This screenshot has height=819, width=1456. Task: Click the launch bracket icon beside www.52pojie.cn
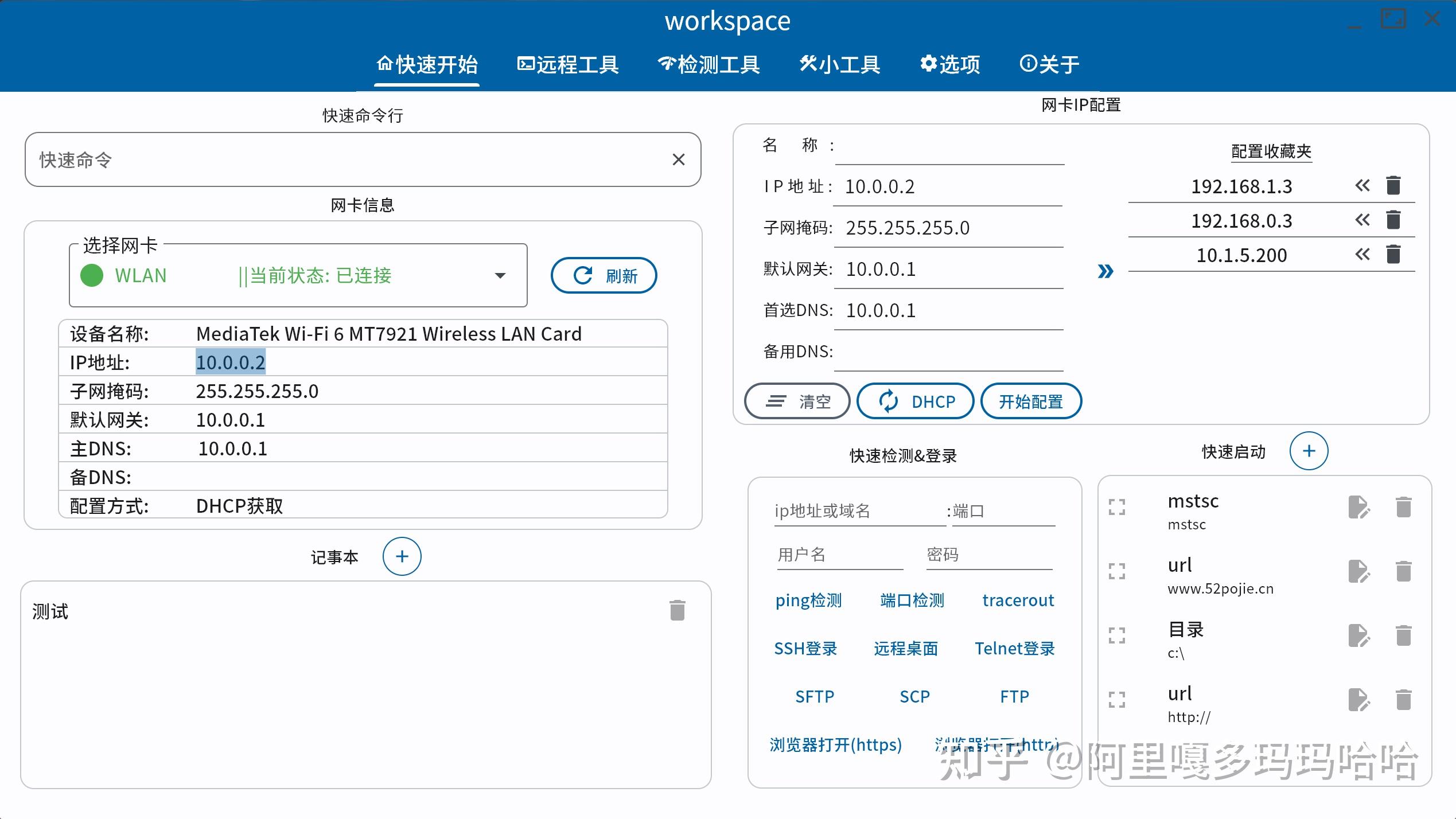[x=1117, y=571]
